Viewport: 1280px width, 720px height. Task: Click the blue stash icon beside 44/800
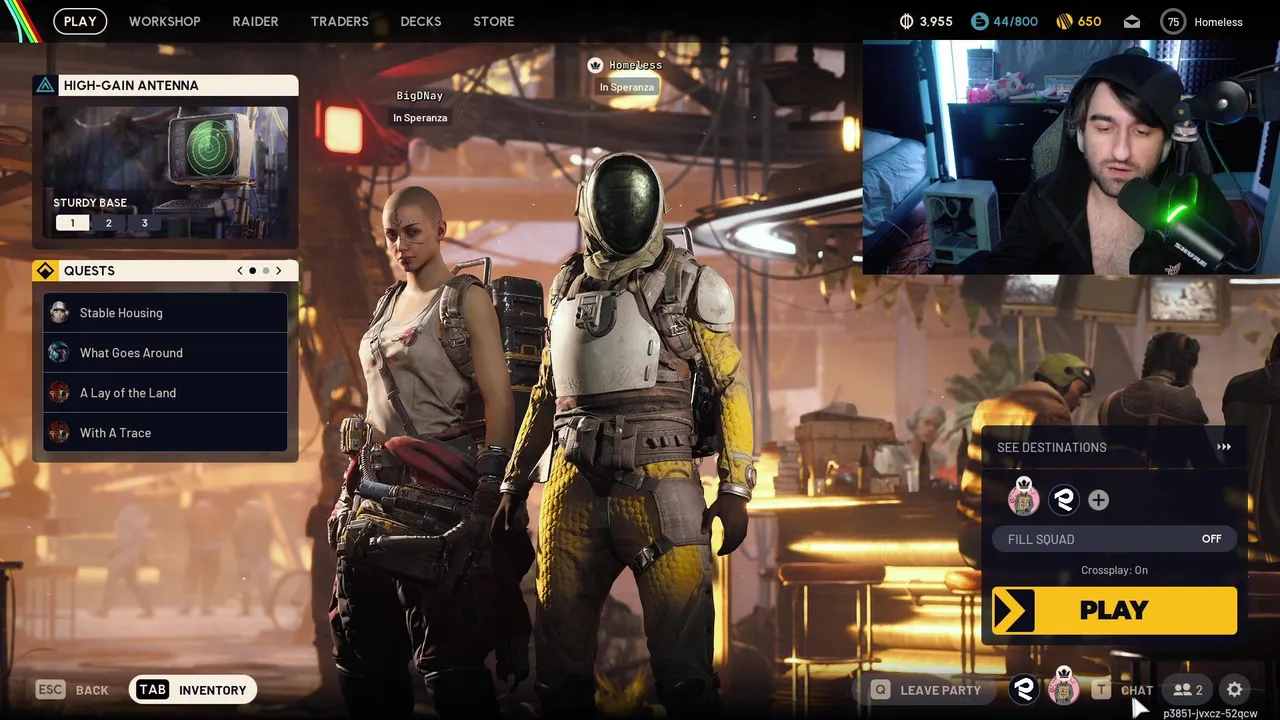[x=979, y=21]
